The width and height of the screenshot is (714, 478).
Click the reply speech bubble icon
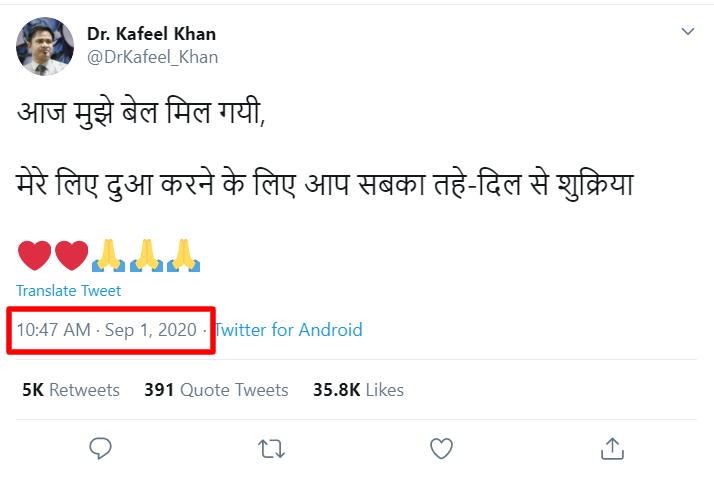point(100,448)
